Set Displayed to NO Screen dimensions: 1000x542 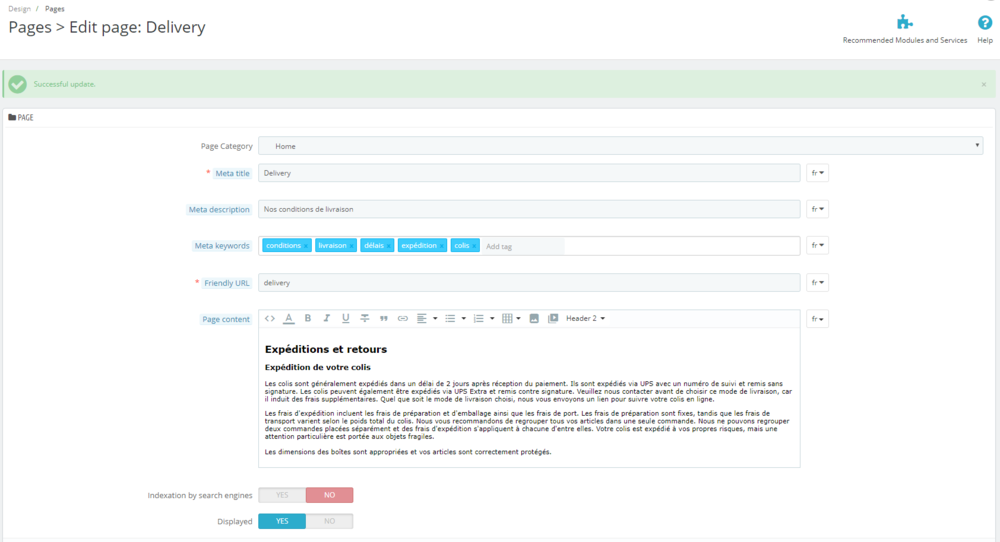(329, 521)
